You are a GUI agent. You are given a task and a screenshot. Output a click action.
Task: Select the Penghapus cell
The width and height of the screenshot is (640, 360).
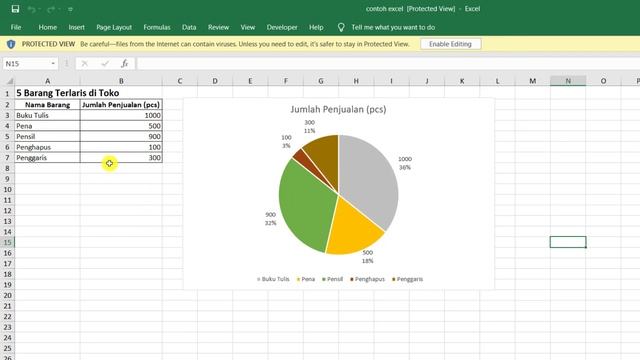point(47,147)
